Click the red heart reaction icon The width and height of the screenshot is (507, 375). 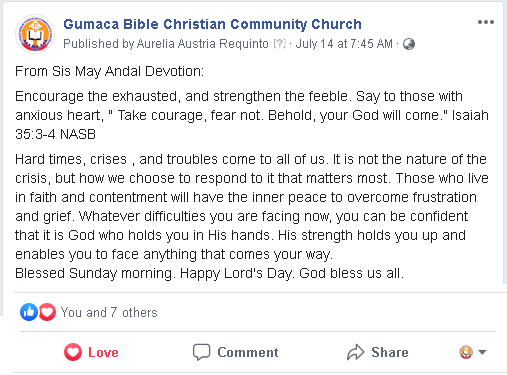(x=47, y=312)
